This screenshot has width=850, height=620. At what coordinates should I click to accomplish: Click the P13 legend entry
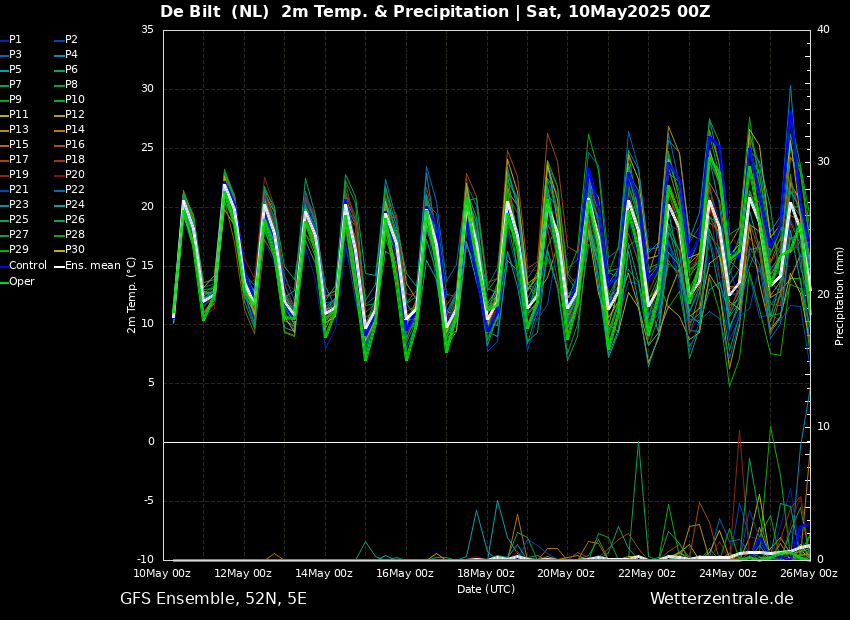(14, 130)
